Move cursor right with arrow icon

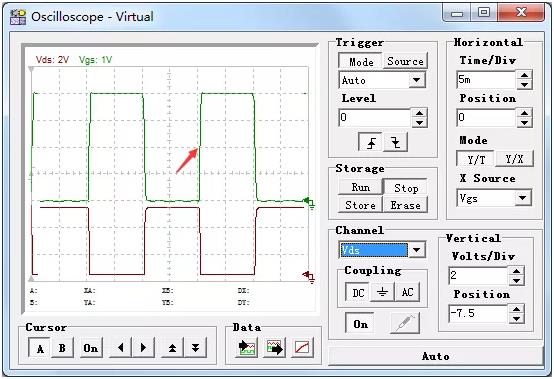(x=143, y=348)
